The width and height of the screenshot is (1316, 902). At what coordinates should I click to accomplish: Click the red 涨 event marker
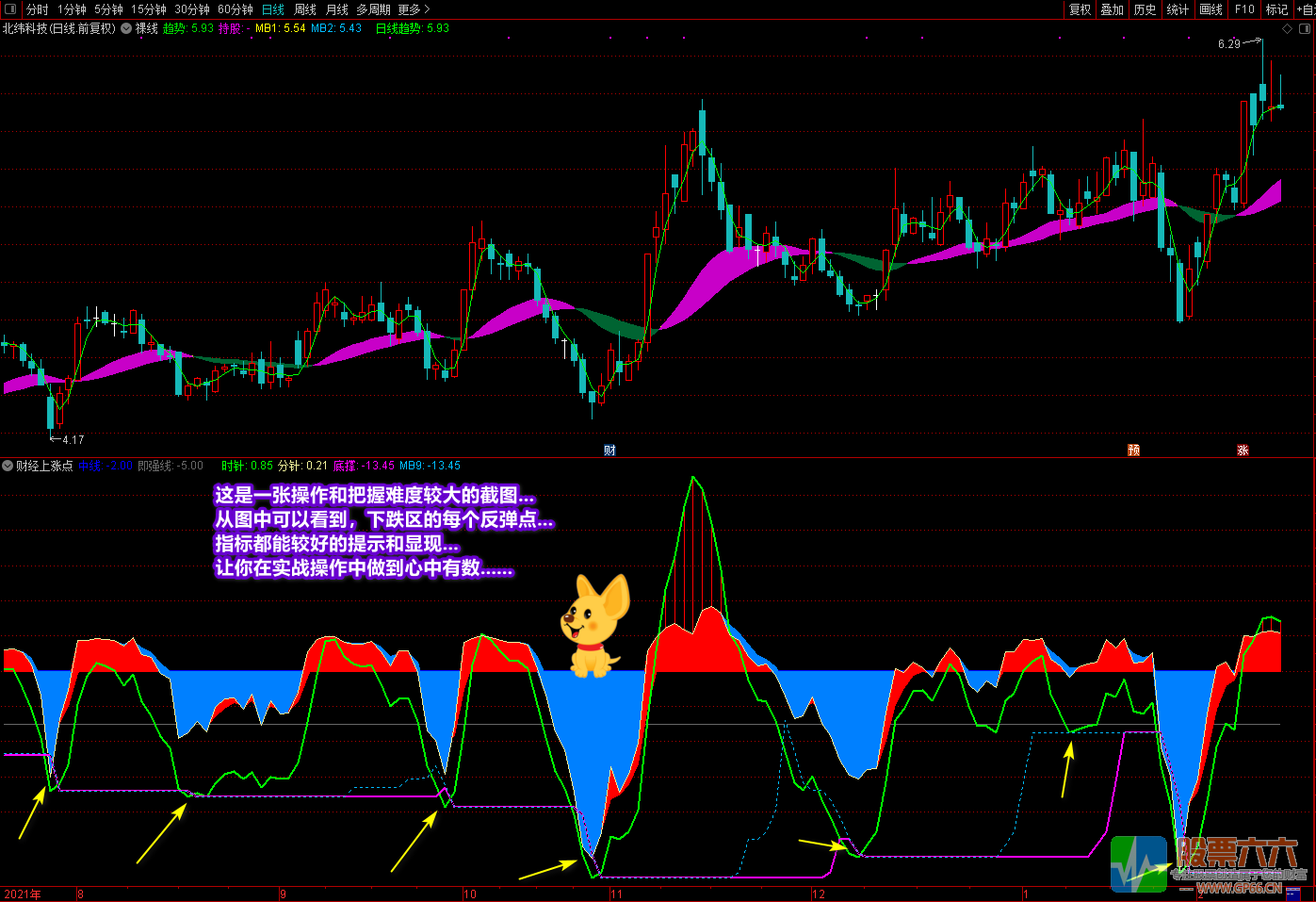(1243, 451)
